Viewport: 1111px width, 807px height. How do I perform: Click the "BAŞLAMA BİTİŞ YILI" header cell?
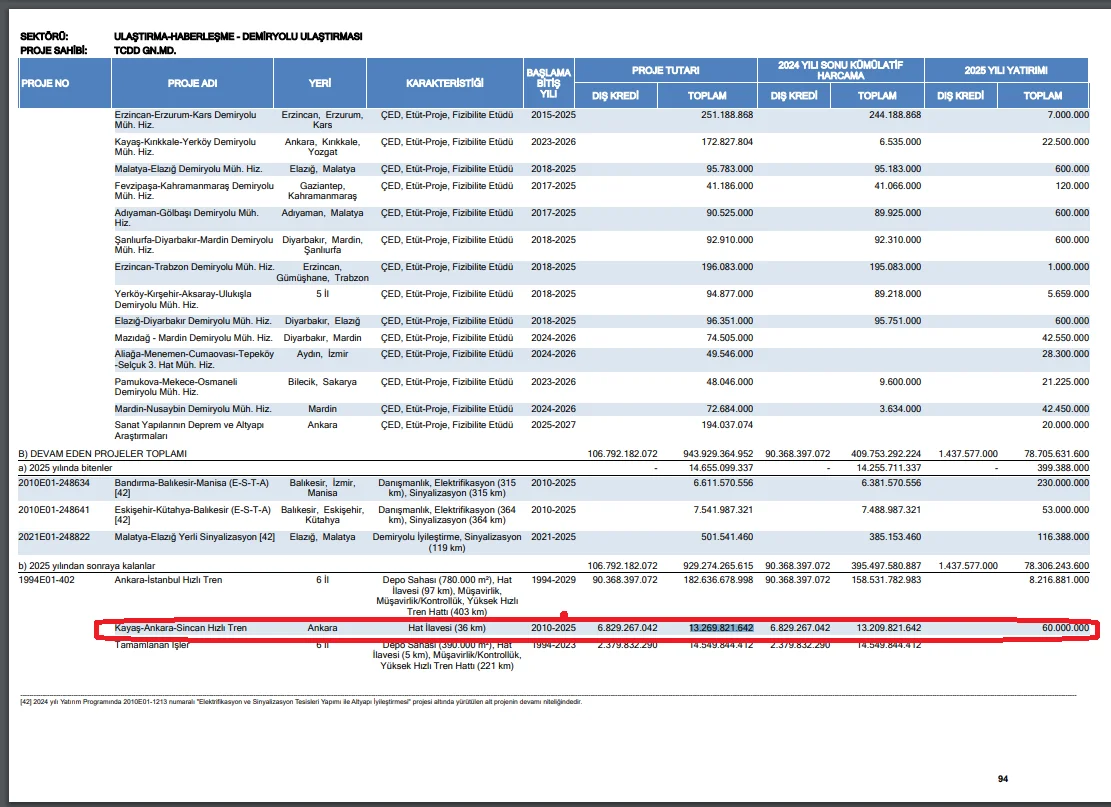click(x=549, y=83)
